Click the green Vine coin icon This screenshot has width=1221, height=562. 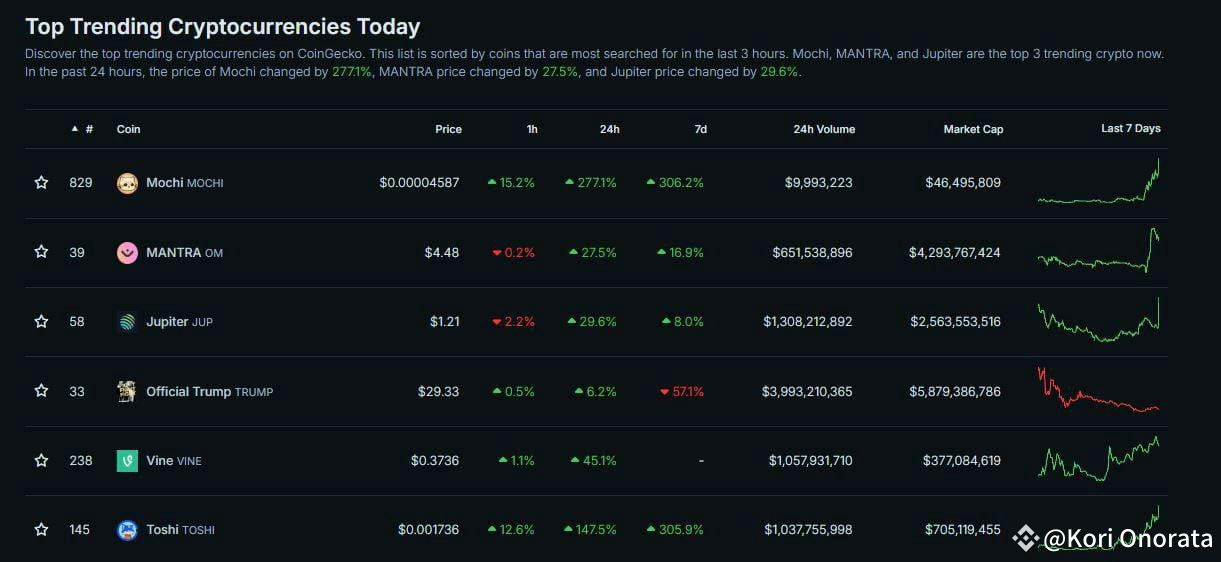[x=127, y=461]
